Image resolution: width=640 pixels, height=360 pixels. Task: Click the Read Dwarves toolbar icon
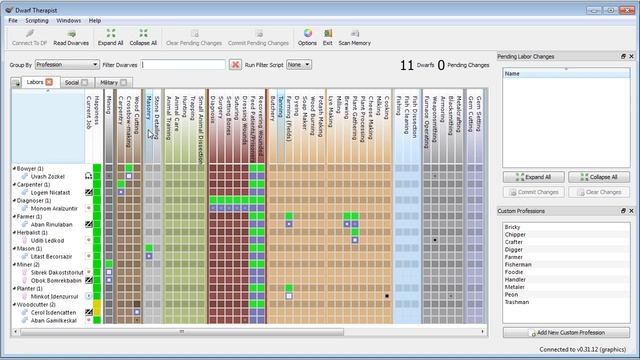[71, 34]
